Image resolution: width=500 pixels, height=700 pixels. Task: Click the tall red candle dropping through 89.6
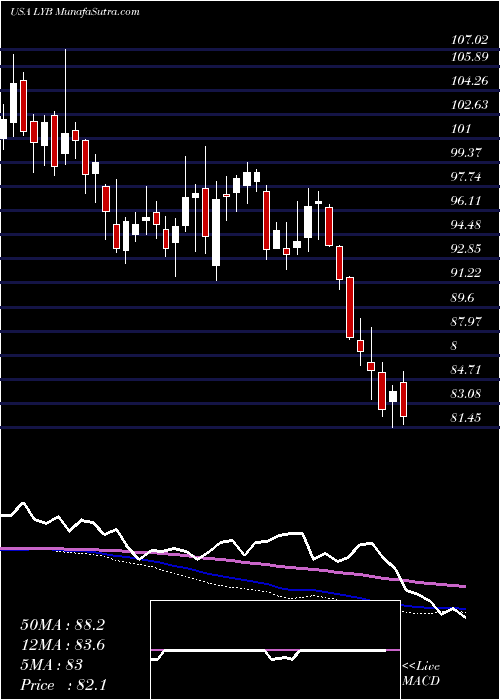point(350,307)
